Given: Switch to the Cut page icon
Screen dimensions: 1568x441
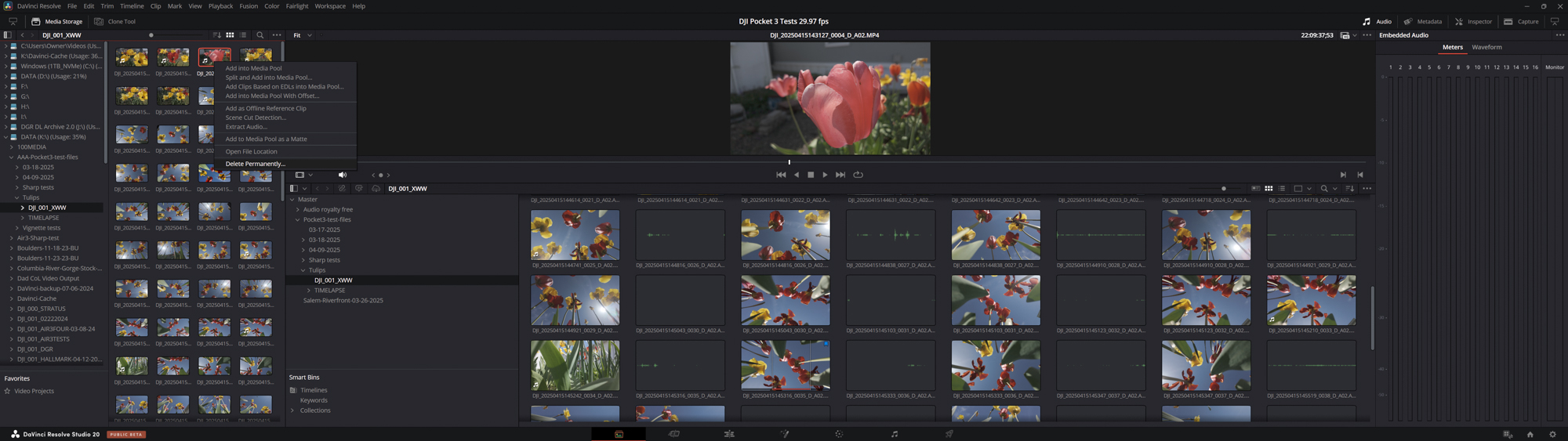Looking at the screenshot, I should (673, 434).
